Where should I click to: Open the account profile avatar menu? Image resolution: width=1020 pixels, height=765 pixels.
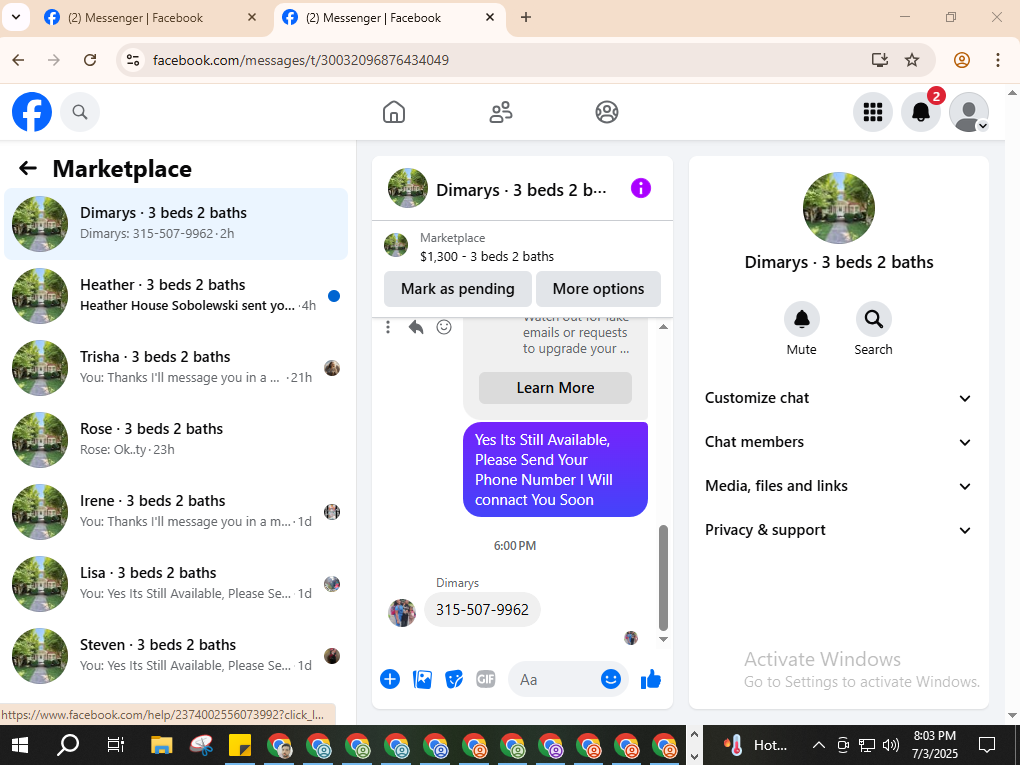click(969, 112)
